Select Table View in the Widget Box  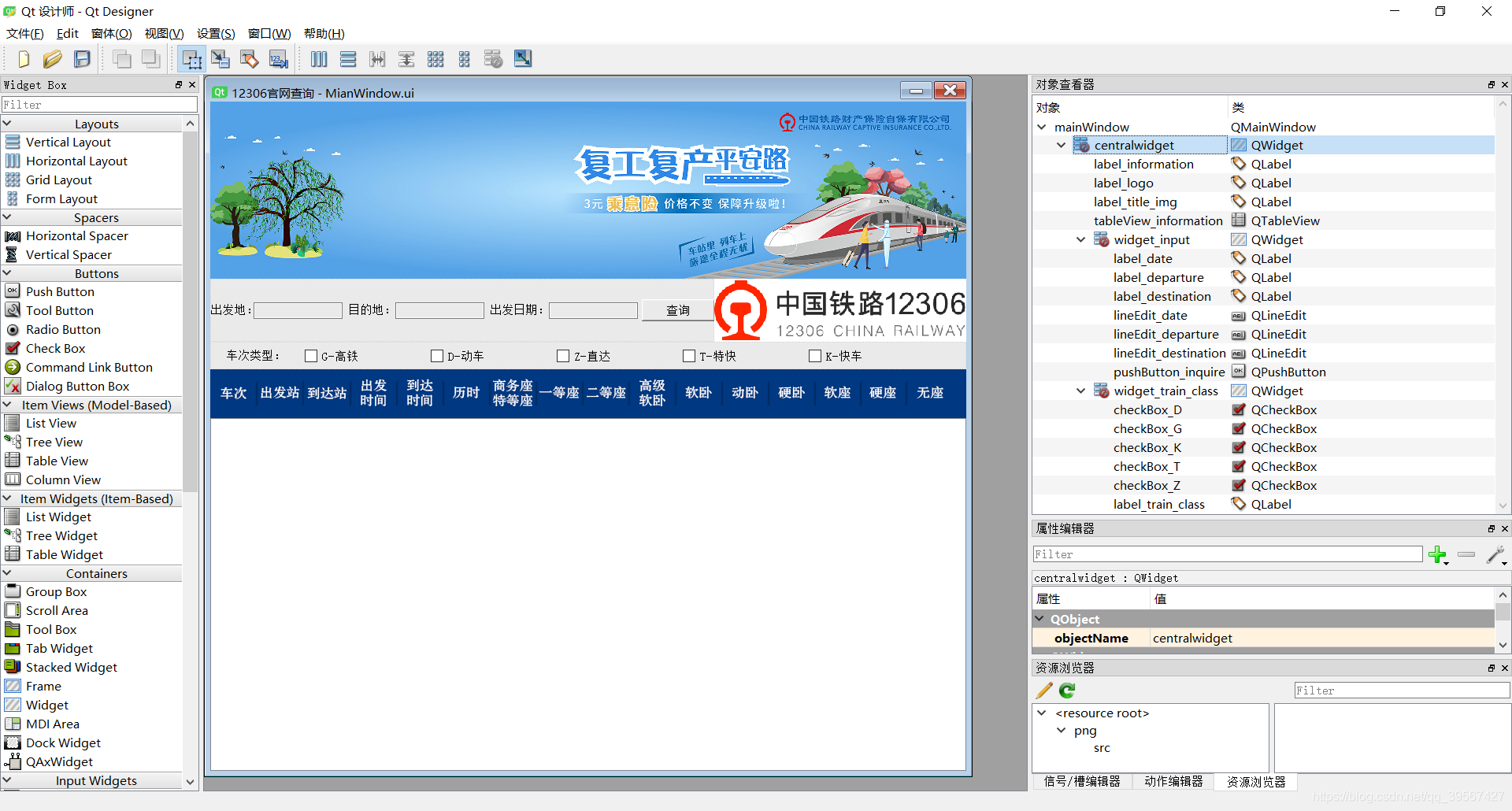(x=57, y=461)
